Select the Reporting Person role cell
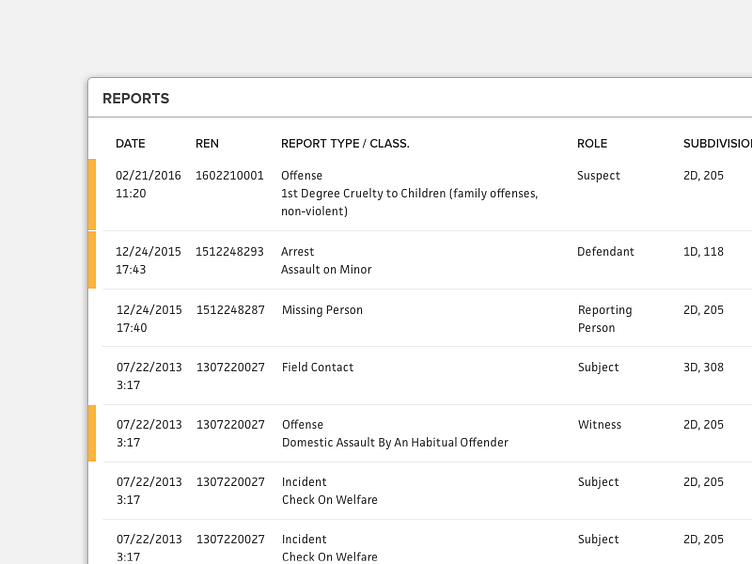This screenshot has height=564, width=752. point(605,319)
